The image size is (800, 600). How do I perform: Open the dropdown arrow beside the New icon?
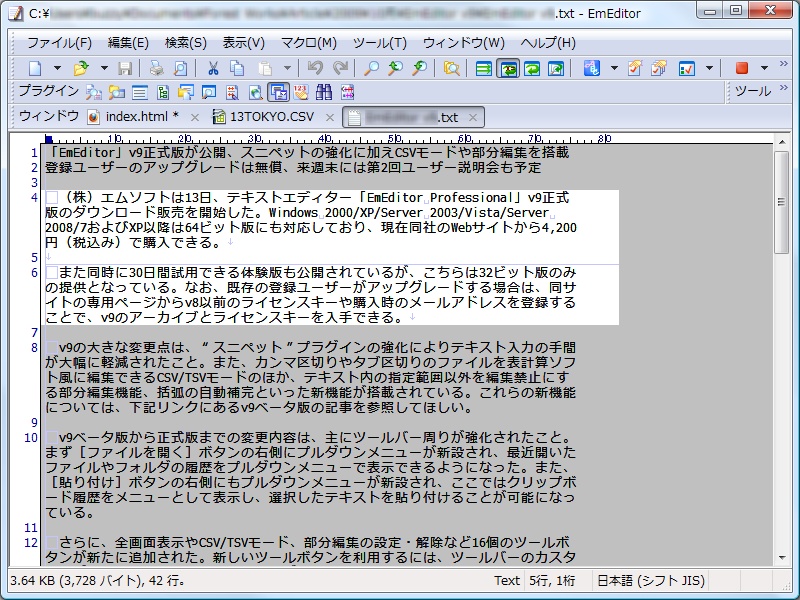coord(57,68)
